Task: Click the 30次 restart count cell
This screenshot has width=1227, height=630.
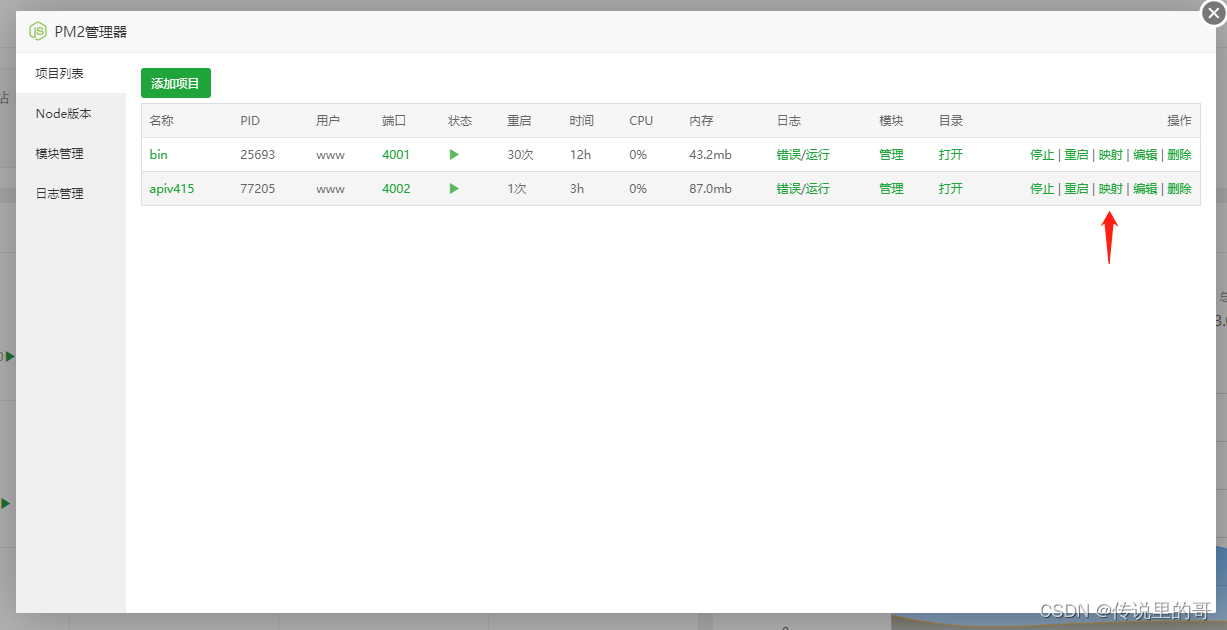Action: [520, 155]
